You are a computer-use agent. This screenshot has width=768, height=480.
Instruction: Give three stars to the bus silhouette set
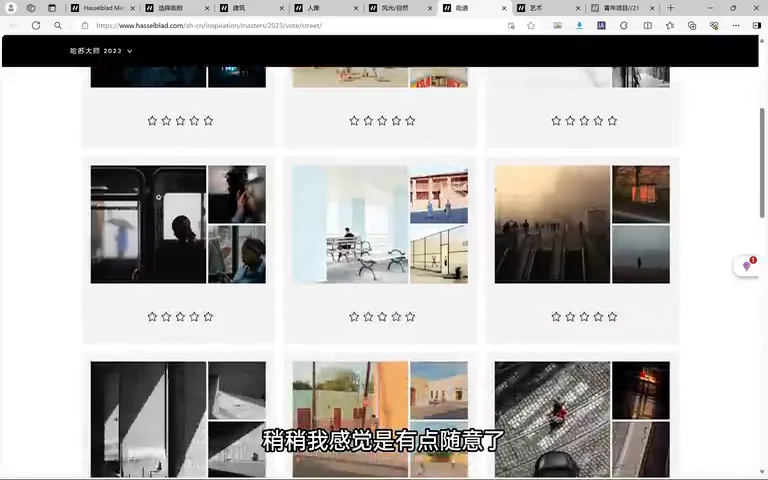pyautogui.click(x=180, y=317)
